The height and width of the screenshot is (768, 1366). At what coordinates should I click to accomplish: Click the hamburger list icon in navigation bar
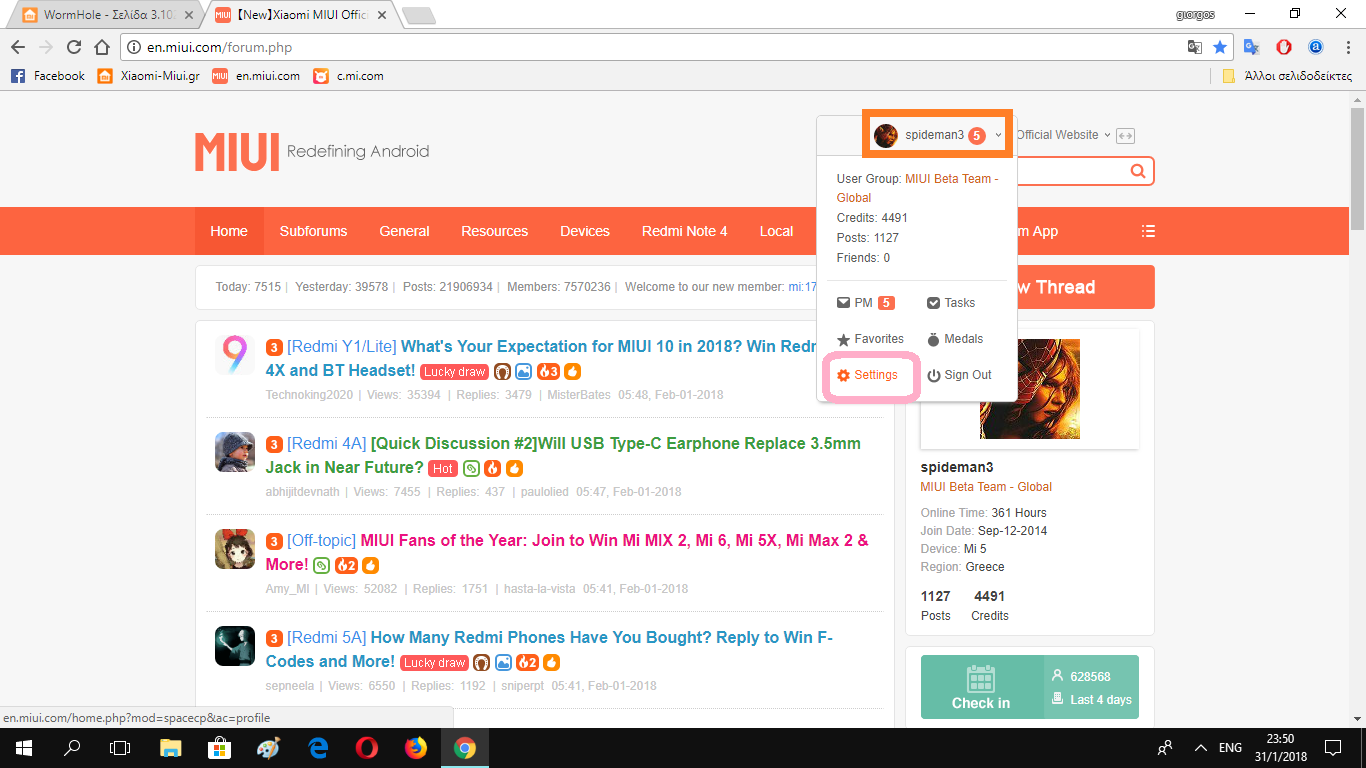(x=1148, y=231)
